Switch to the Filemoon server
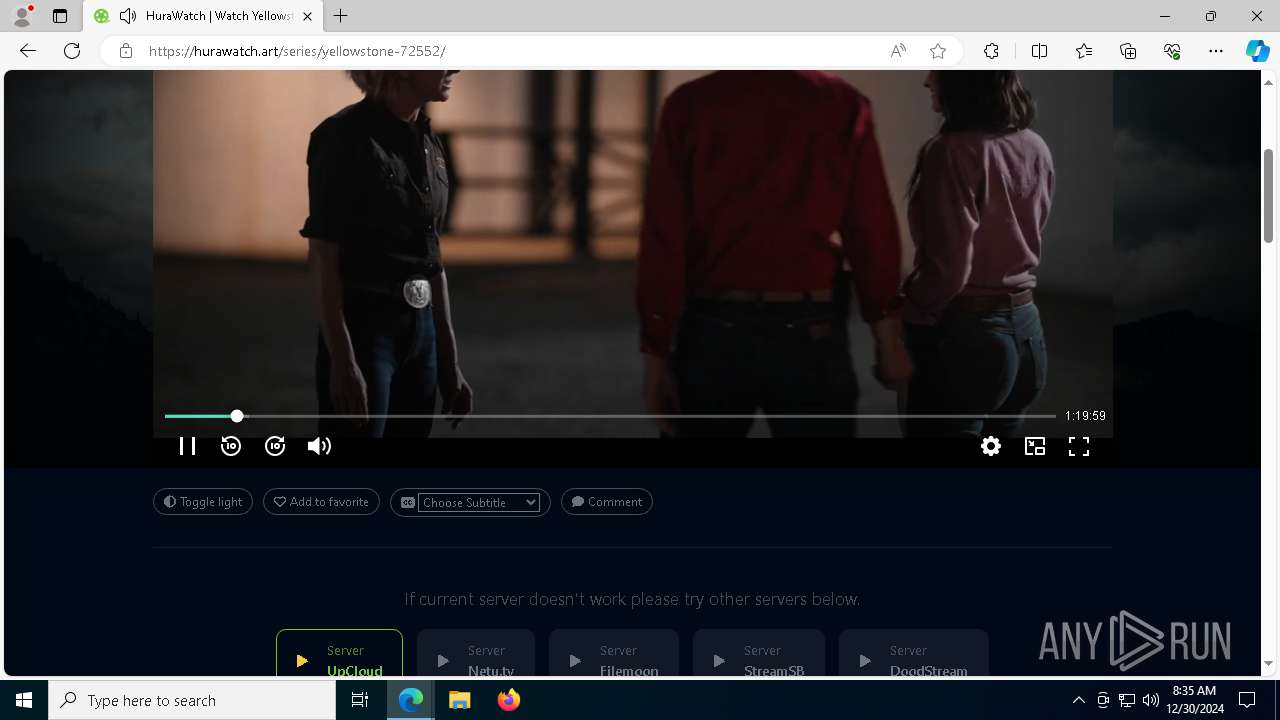Image resolution: width=1280 pixels, height=720 pixels. click(x=614, y=654)
